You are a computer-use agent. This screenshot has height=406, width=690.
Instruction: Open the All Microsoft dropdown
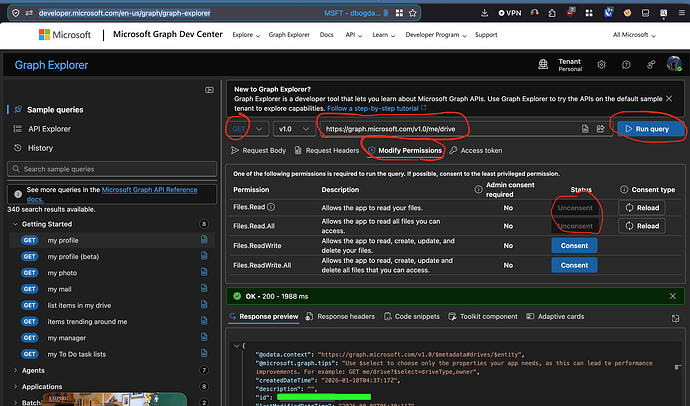pyautogui.click(x=634, y=35)
